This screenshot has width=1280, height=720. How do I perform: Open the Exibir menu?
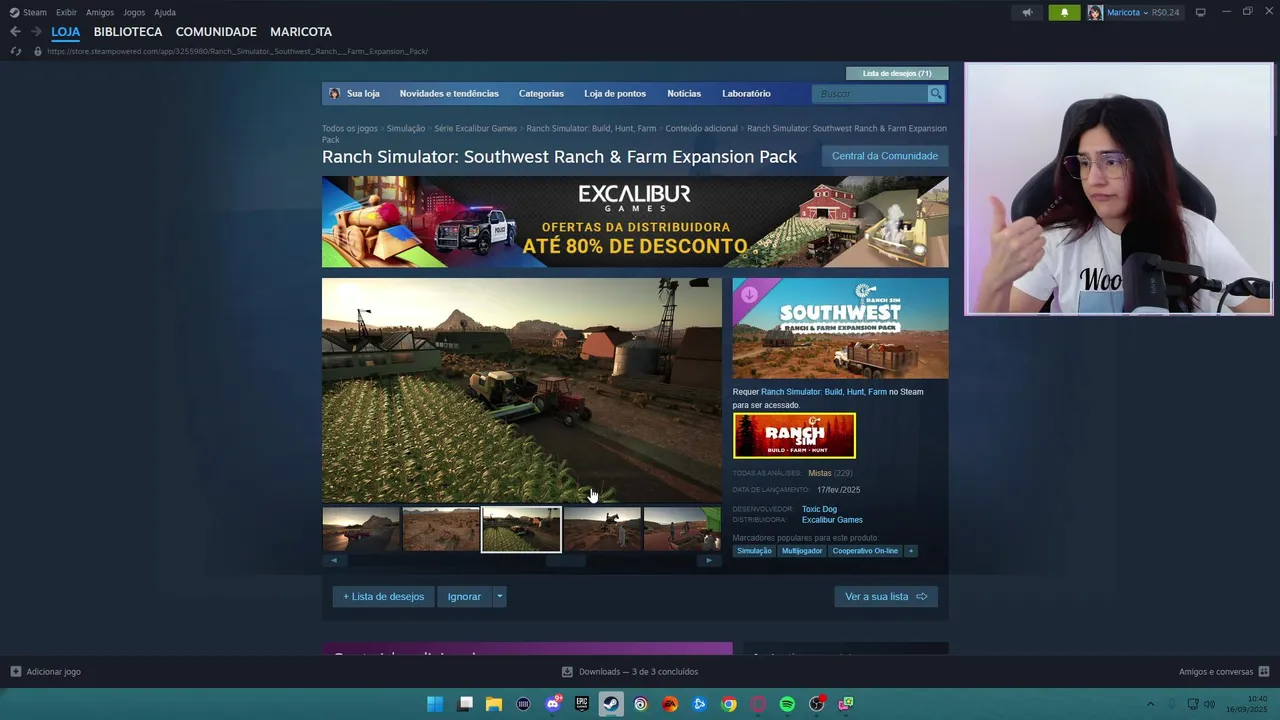click(66, 12)
